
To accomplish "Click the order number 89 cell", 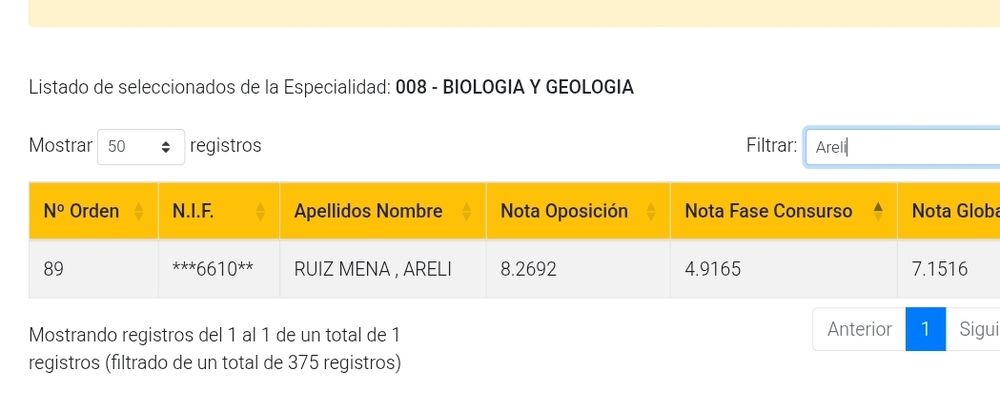I will point(94,269).
